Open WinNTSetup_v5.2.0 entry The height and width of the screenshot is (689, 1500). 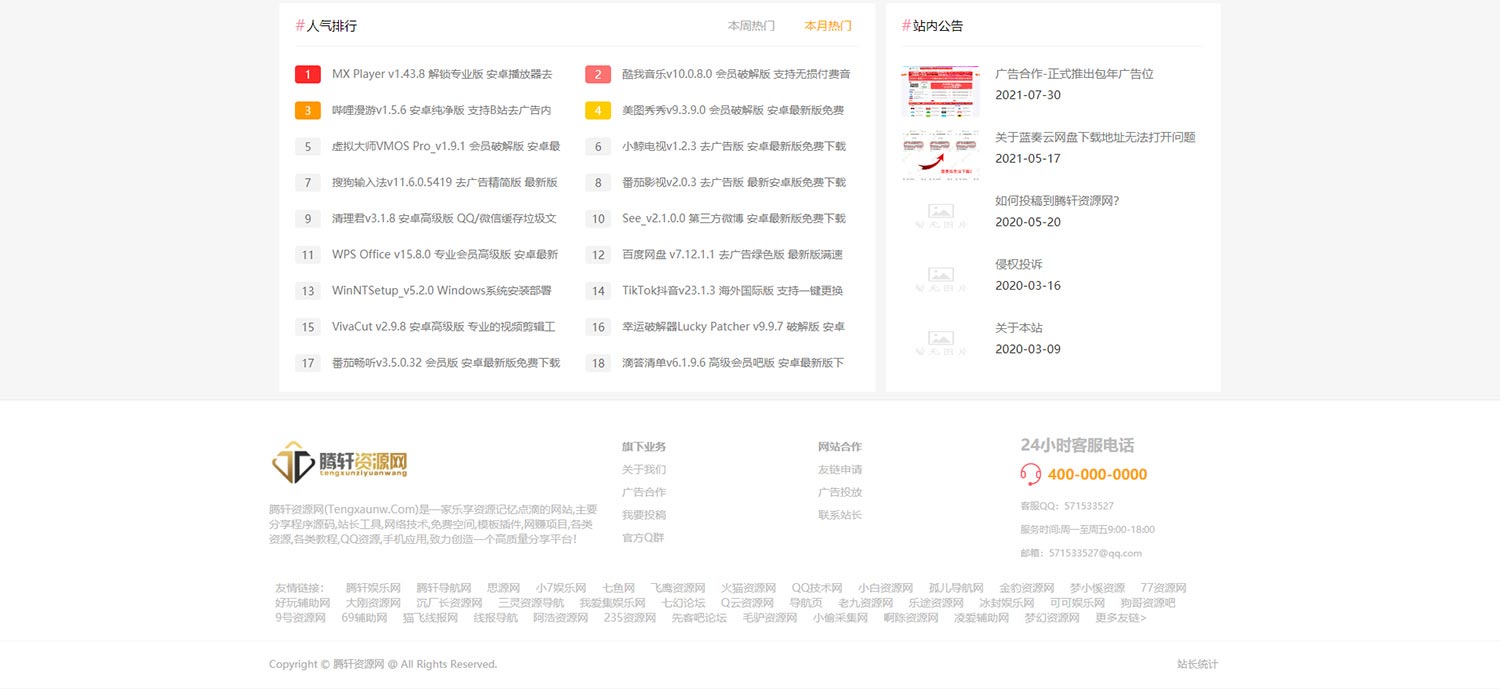point(442,291)
